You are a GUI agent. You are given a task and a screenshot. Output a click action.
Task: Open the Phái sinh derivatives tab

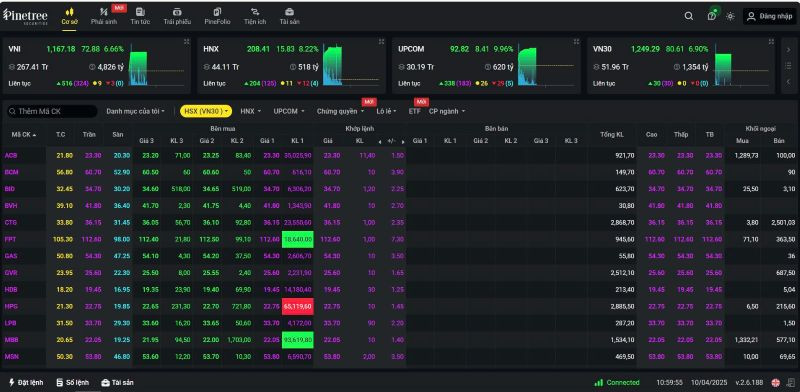pyautogui.click(x=104, y=16)
